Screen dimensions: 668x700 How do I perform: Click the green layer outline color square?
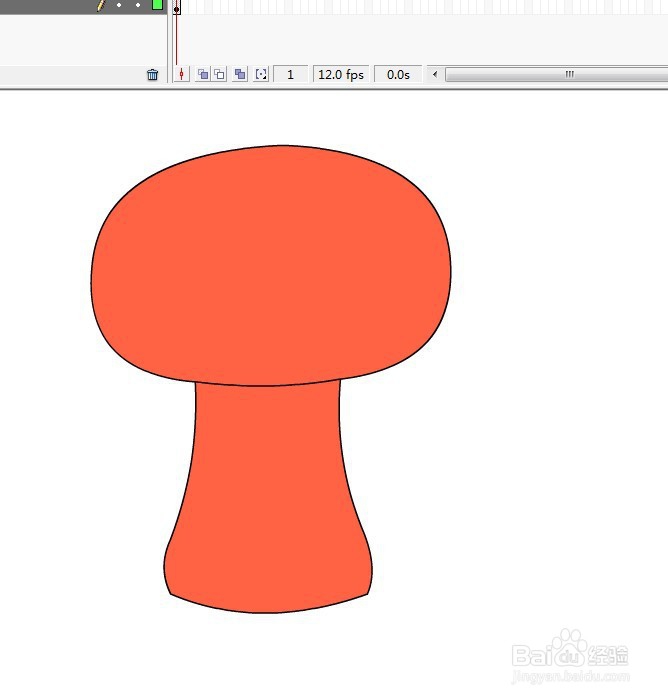(157, 5)
